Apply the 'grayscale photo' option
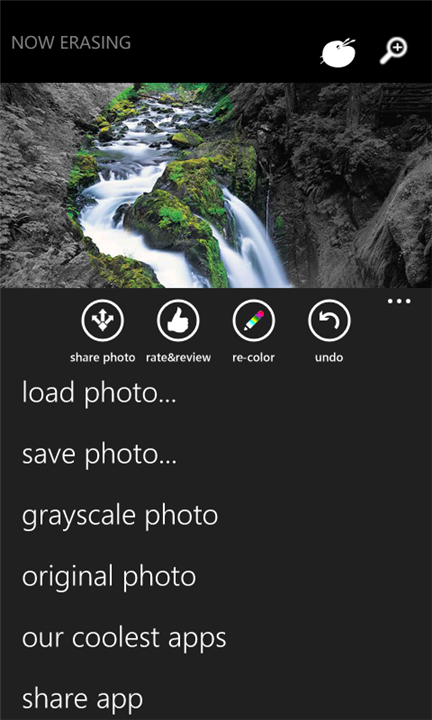432x720 pixels. click(x=120, y=516)
